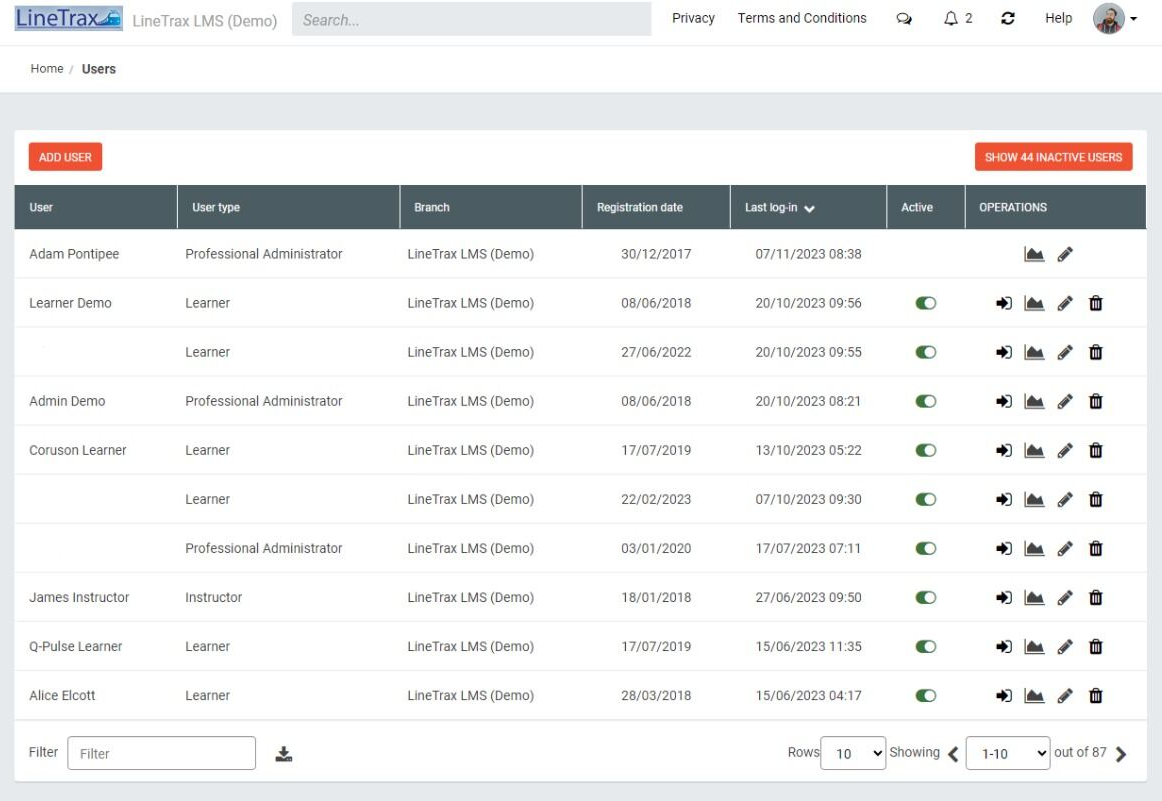
Task: View reports chart for Coruson Learner
Action: 1034,450
